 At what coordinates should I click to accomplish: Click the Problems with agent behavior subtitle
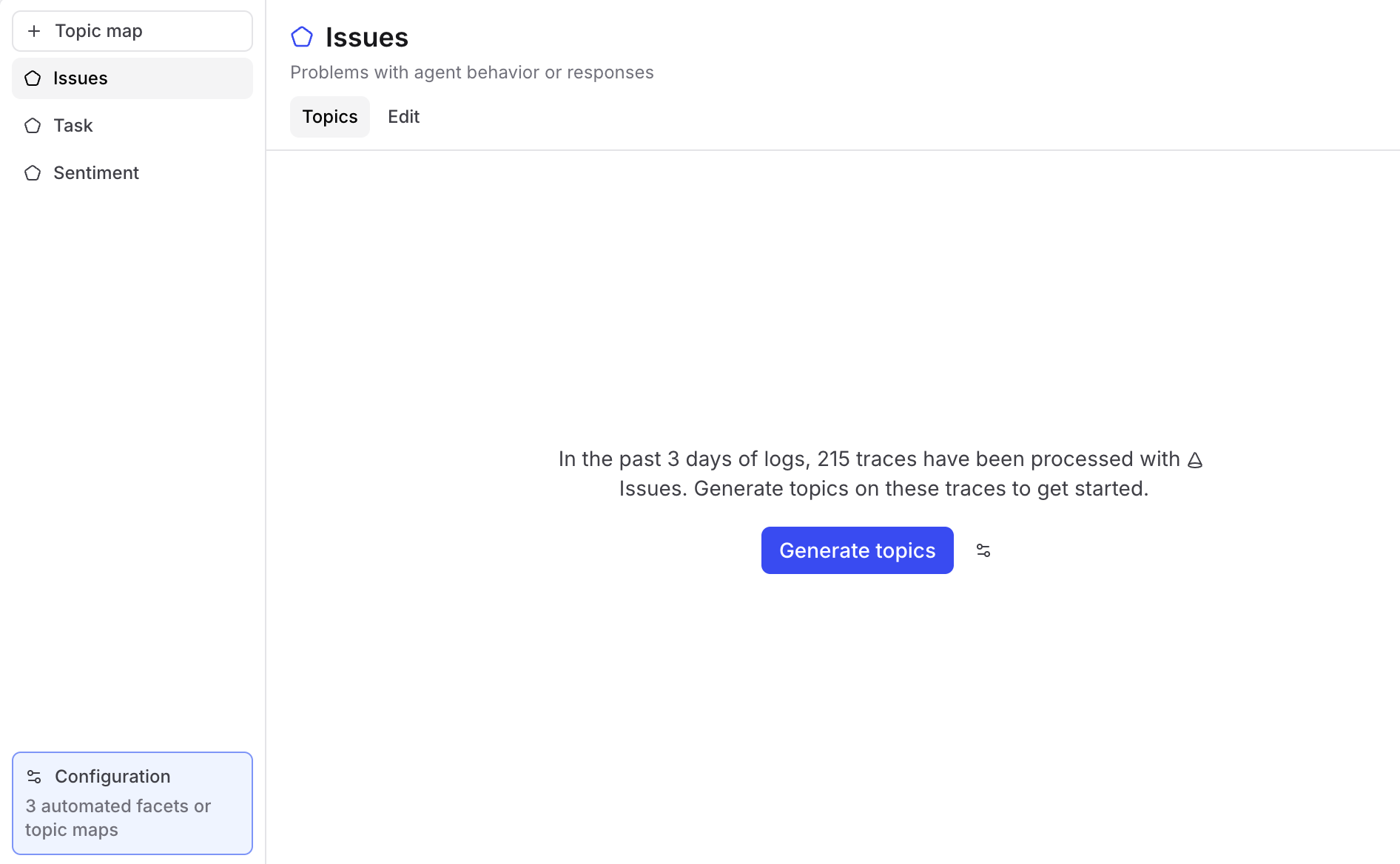click(472, 72)
